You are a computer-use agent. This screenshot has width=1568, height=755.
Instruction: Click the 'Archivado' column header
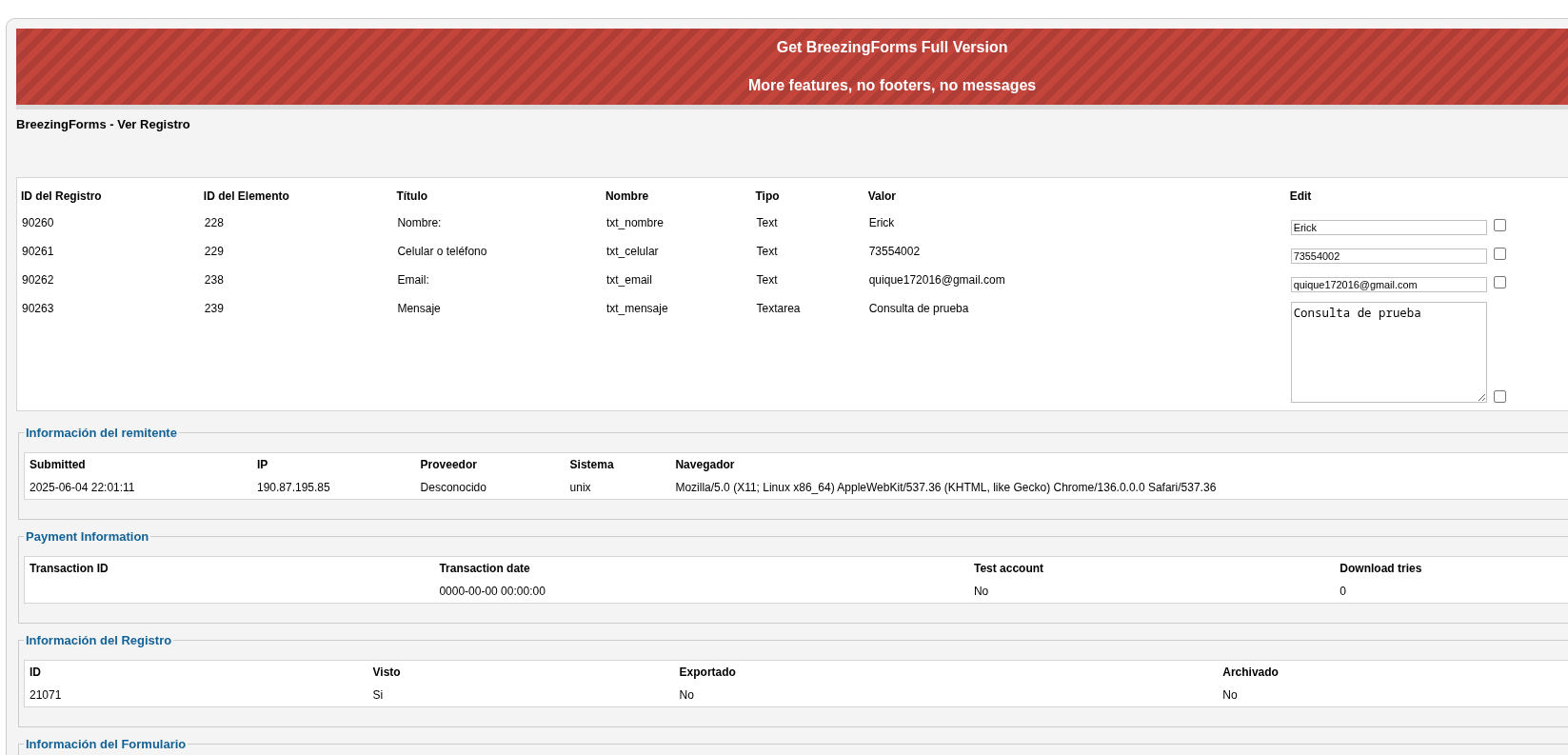(1250, 672)
